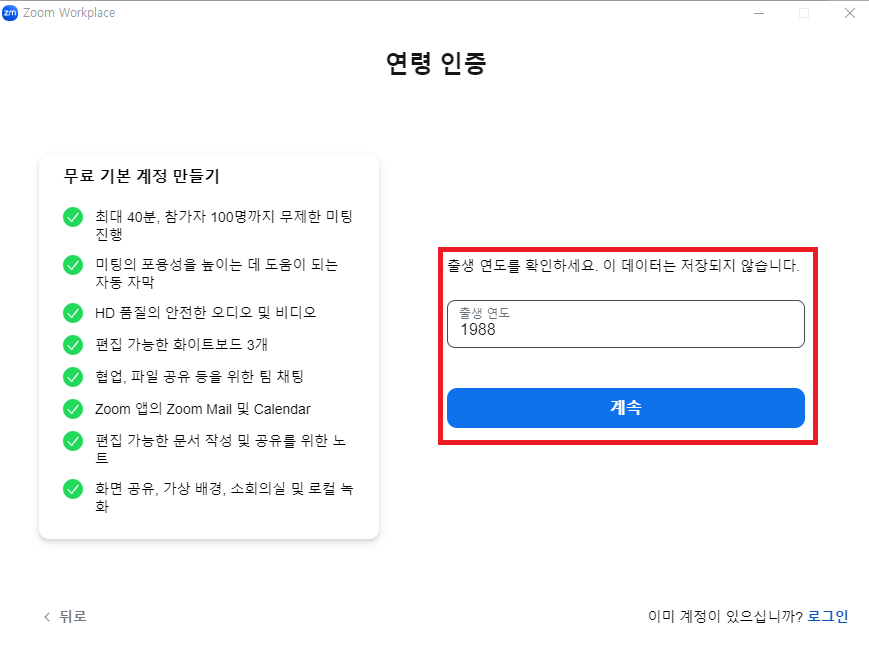Click checkmark beside notes creation feature
Viewport: 869px width, 655px height.
(x=72, y=441)
